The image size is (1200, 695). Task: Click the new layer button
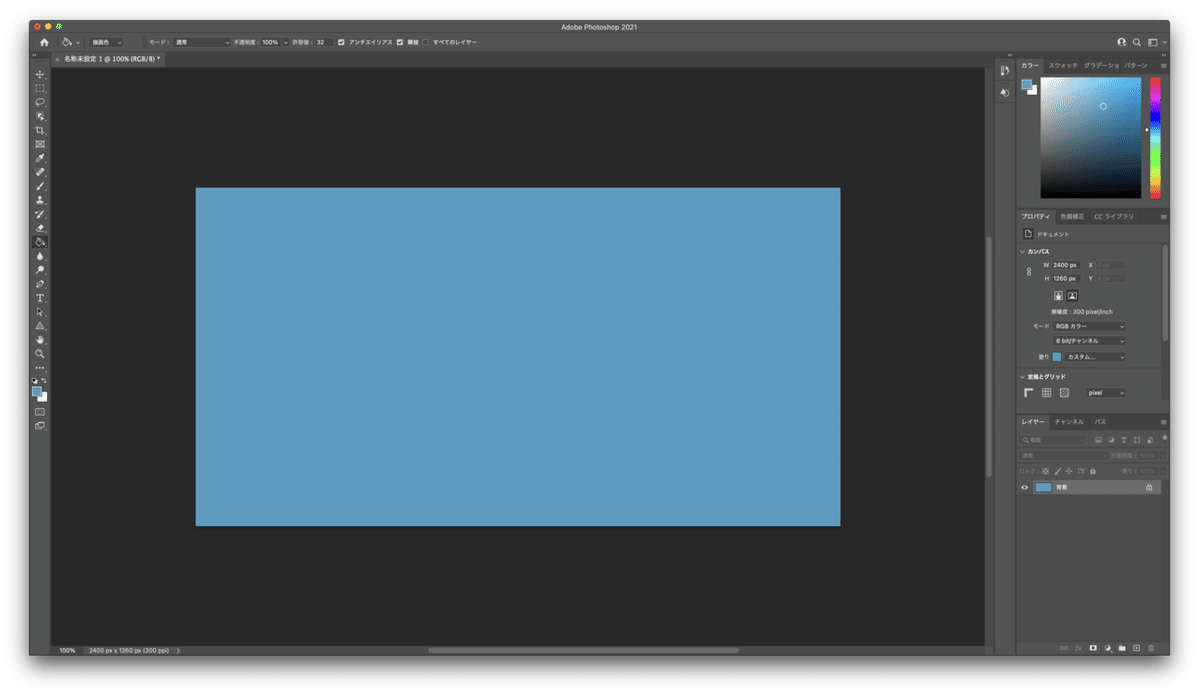click(1136, 648)
